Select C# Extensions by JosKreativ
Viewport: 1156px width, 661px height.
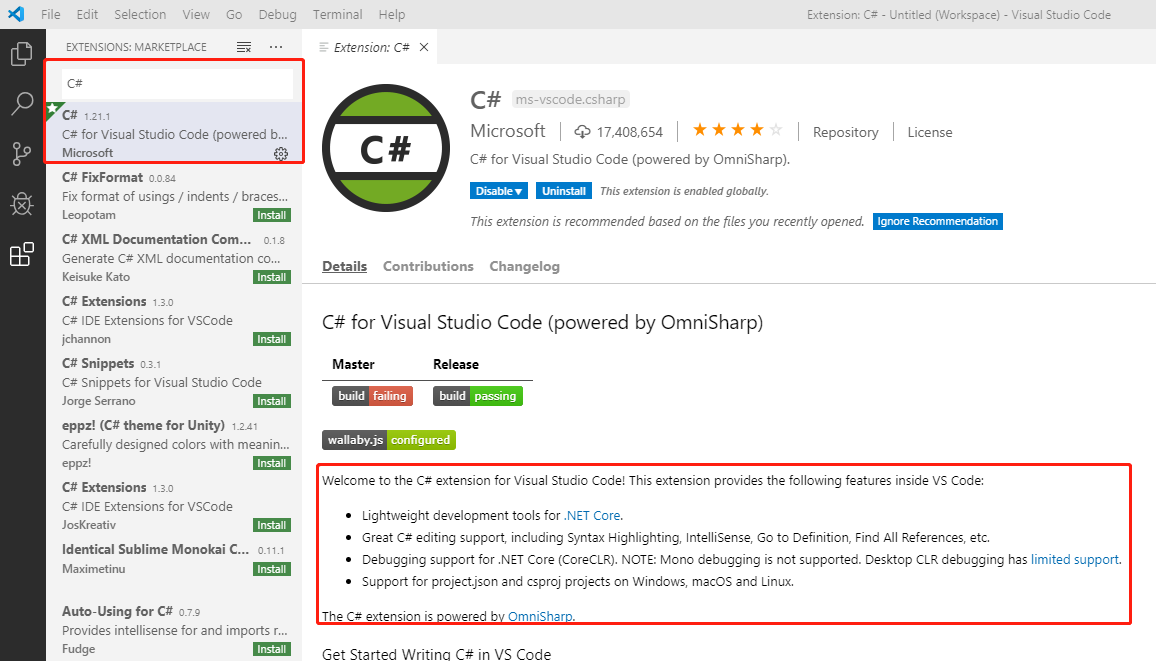174,505
